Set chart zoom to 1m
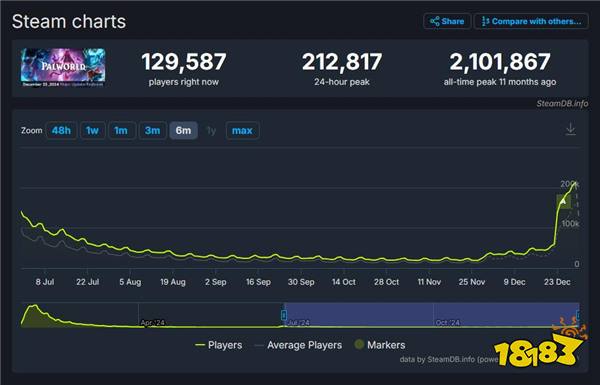Viewport: 600px width, 385px height. [x=121, y=131]
